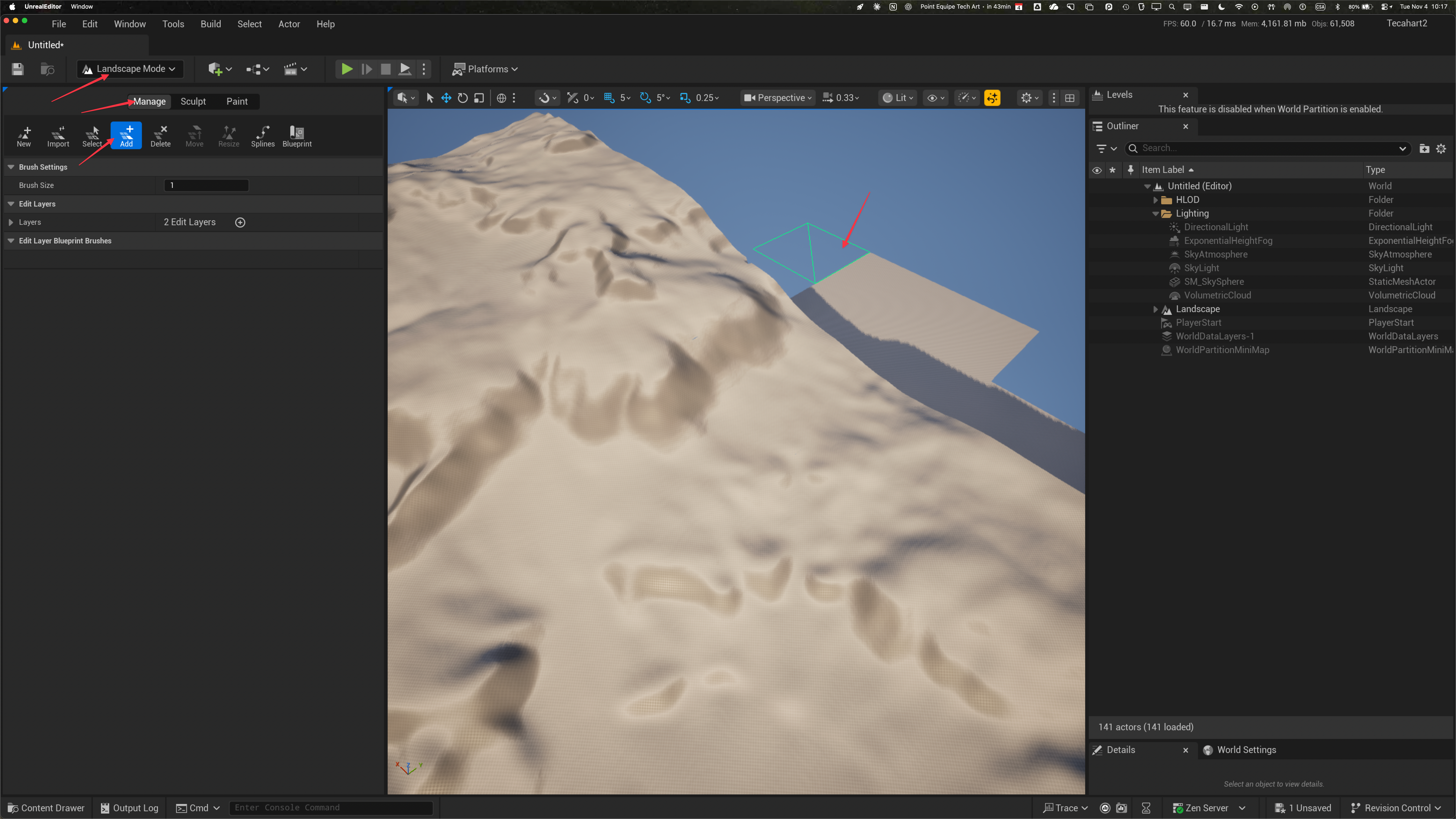Select the landscape New tool
This screenshot has height=819, width=1456.
pos(24,136)
